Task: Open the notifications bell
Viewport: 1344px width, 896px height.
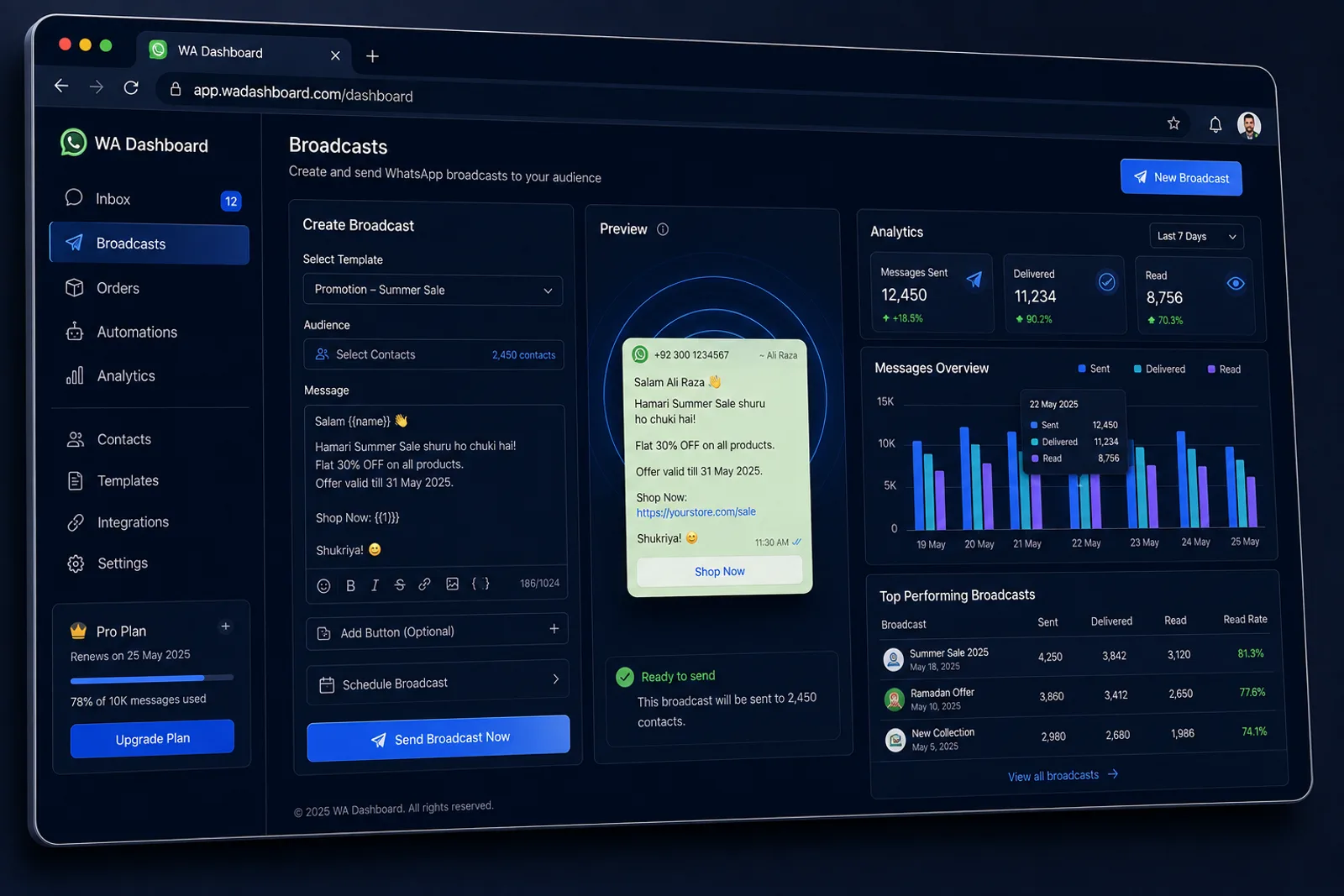Action: point(1215,124)
